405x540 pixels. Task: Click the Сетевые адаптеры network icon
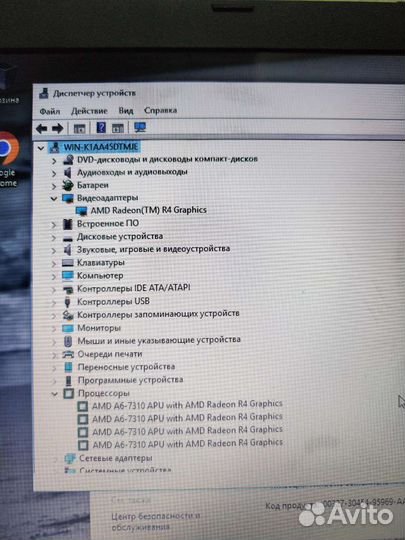tap(70, 458)
